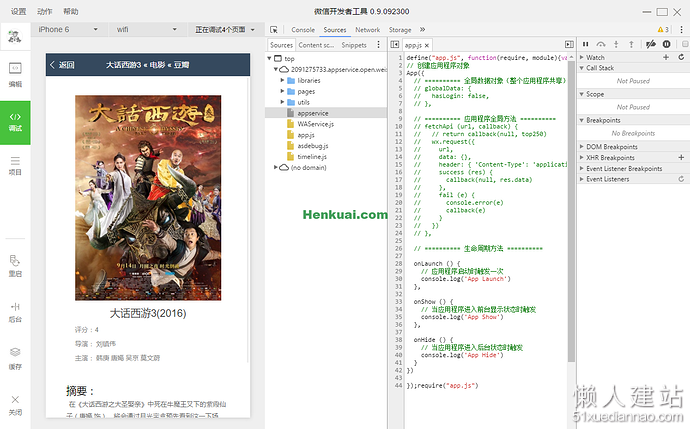The image size is (690, 429).
Task: Click the movie poster image
Action: pyautogui.click(x=148, y=198)
